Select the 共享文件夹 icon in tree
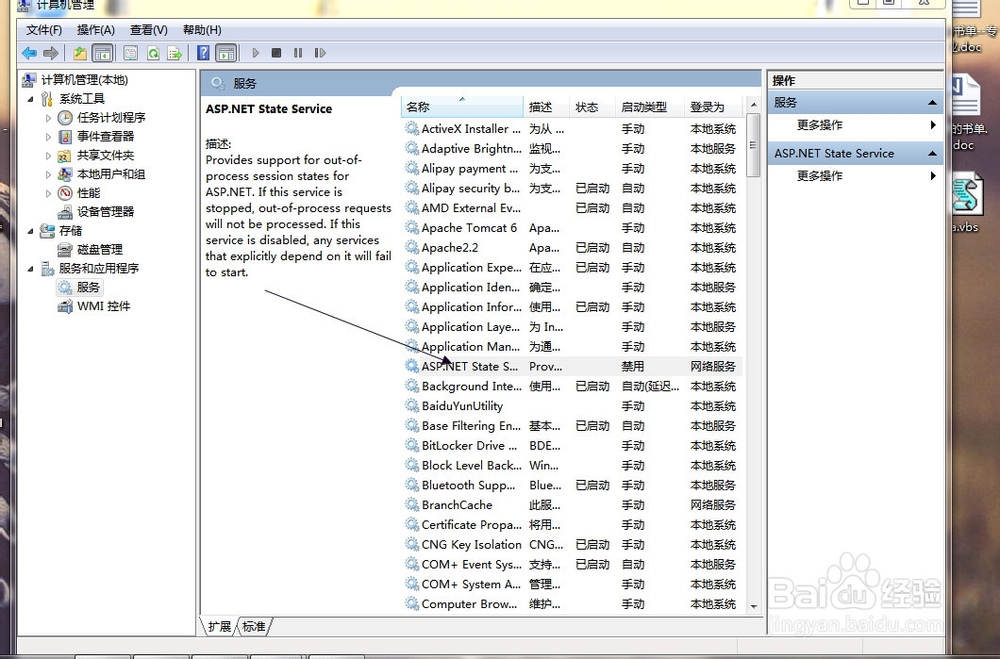 click(x=65, y=156)
